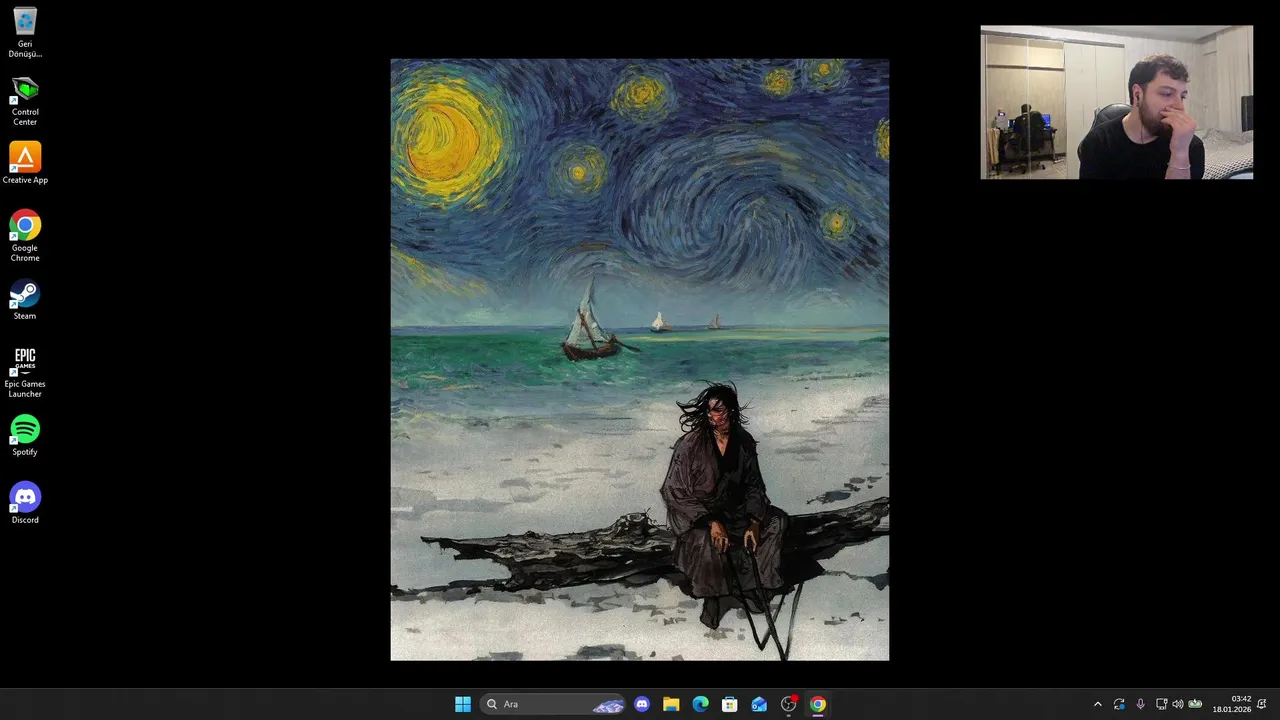Select the Discord desktop shortcut
Image resolution: width=1280 pixels, height=720 pixels.
tap(25, 503)
